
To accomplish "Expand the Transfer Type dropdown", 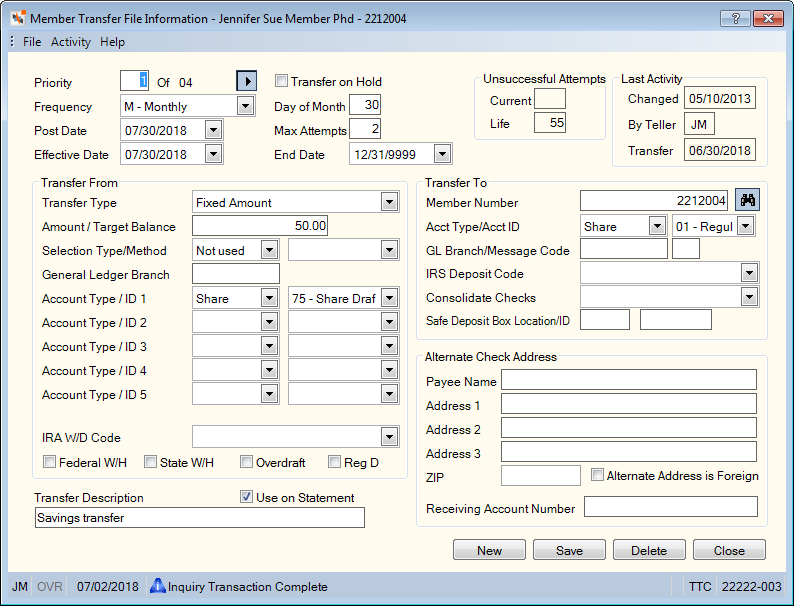I will tap(389, 202).
